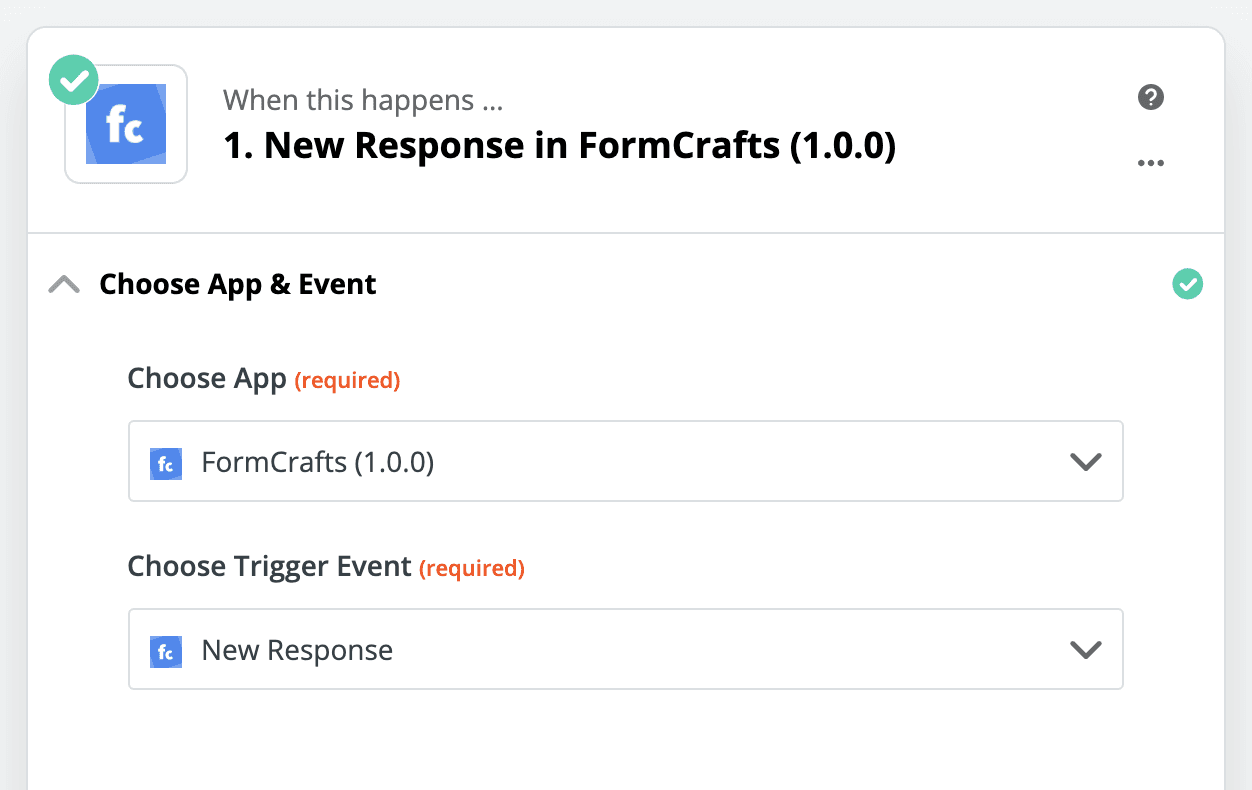Click the New Response text in dropdown
The width and height of the screenshot is (1252, 790).
coord(297,651)
